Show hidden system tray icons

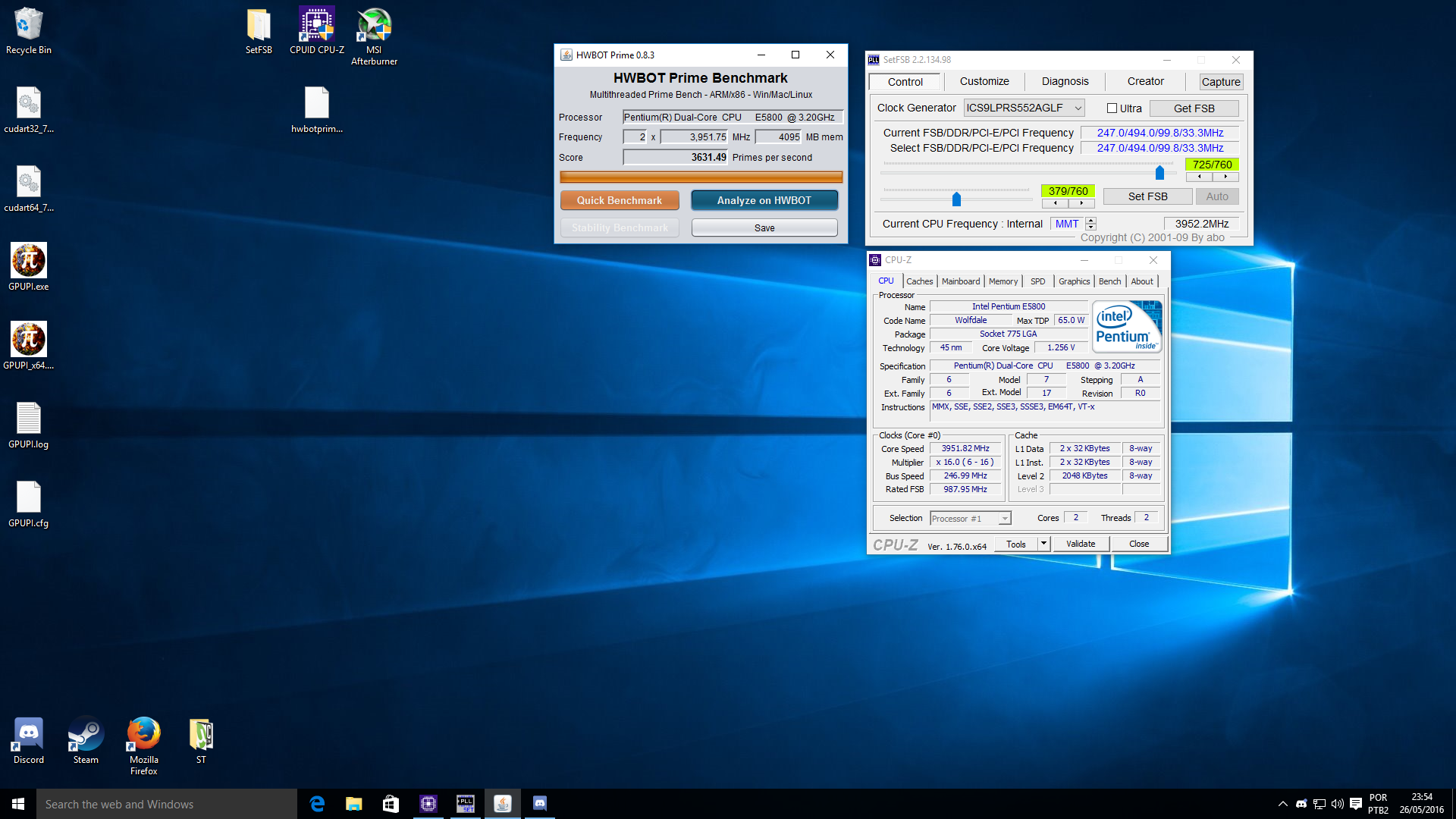1282,804
